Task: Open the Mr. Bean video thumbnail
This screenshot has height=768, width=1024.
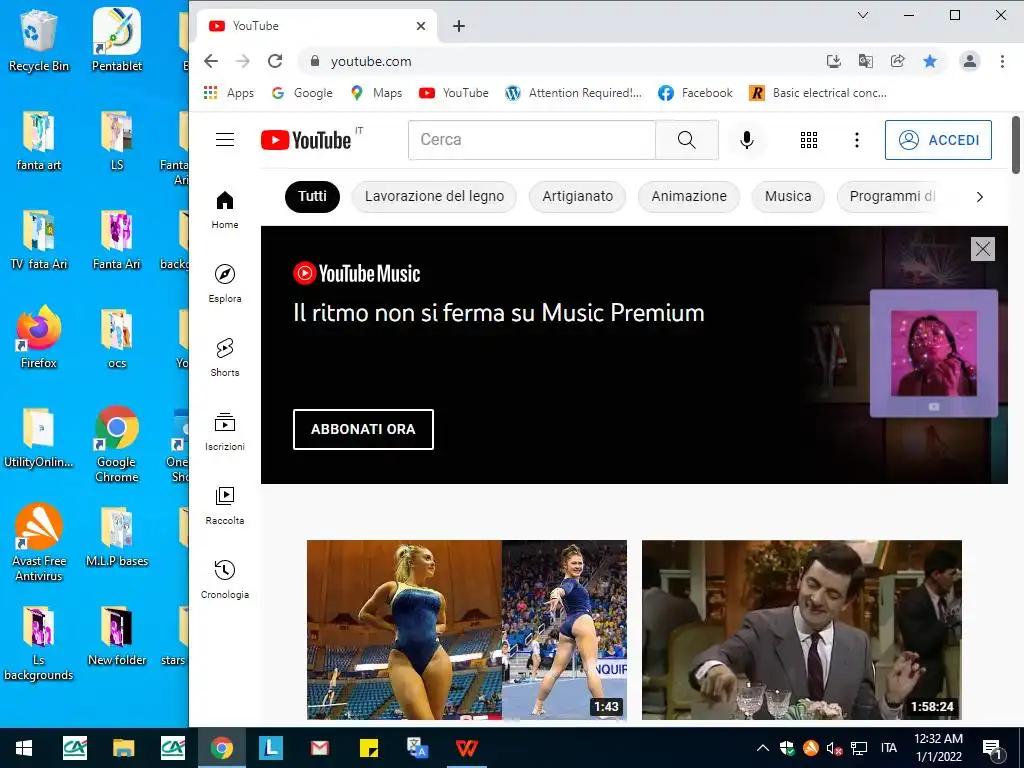Action: point(802,630)
